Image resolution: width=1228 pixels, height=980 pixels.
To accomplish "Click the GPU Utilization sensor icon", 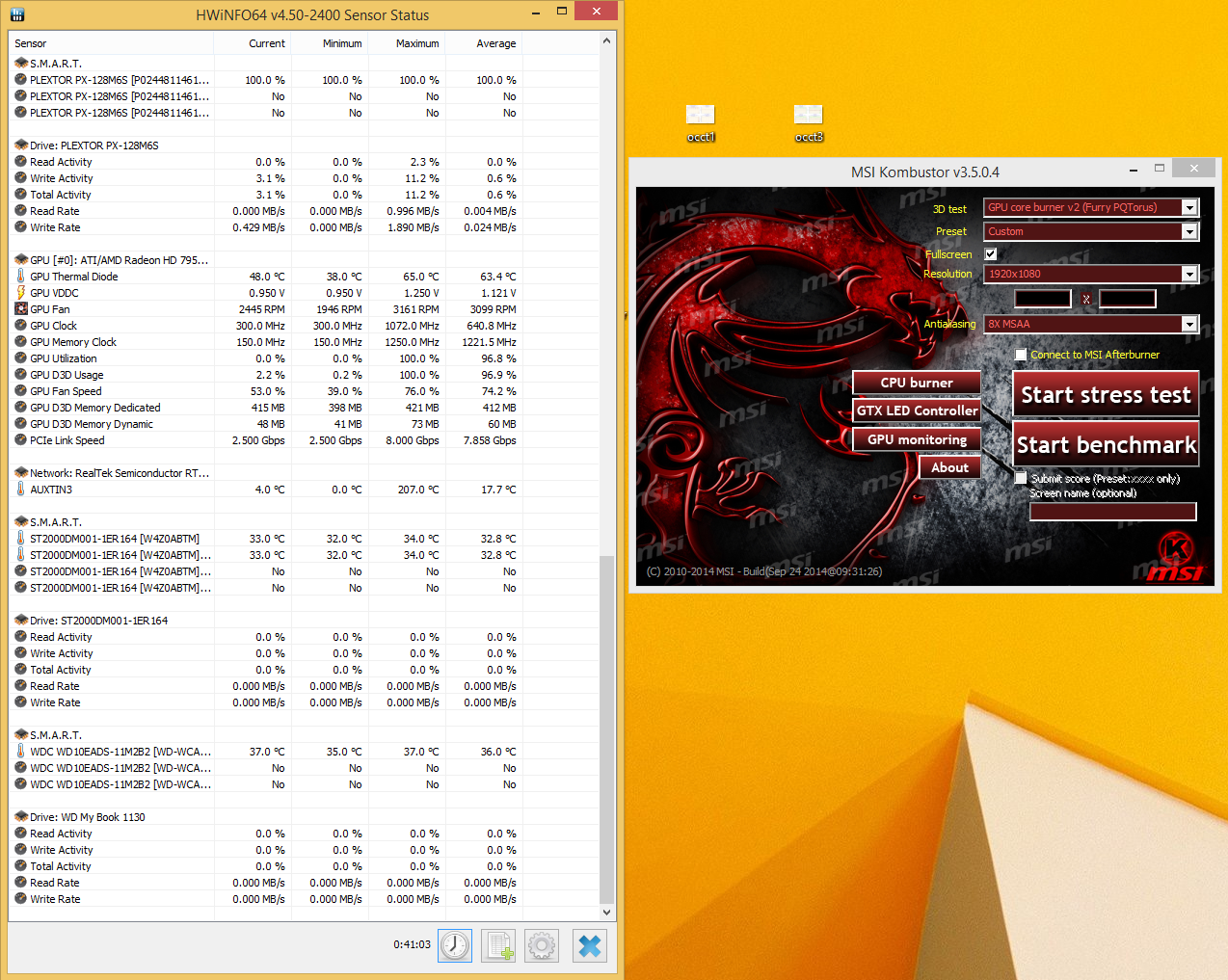I will [x=20, y=358].
